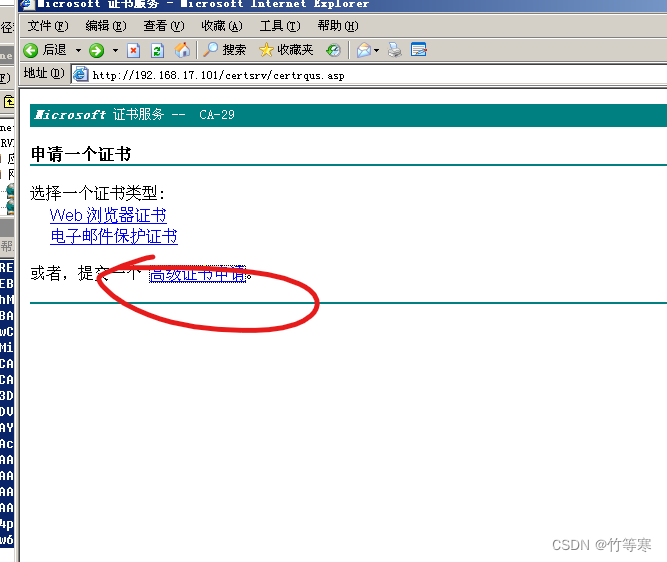Open the 文件(F) menu
667x562 pixels.
[x=48, y=26]
